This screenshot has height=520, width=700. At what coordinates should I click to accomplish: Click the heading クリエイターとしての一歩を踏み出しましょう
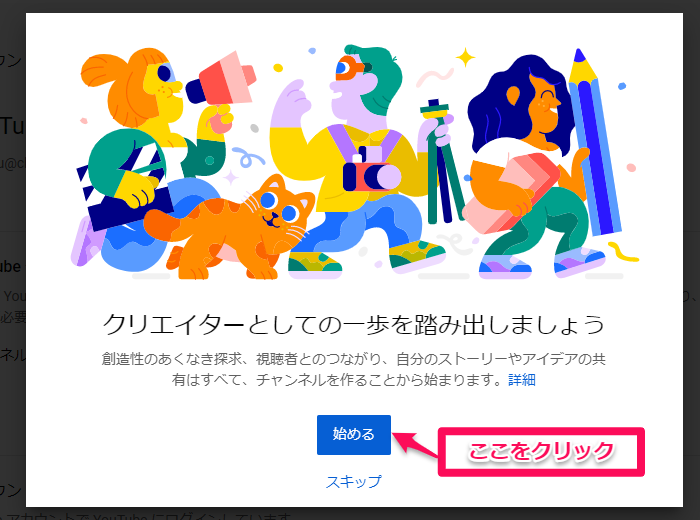pyautogui.click(x=354, y=324)
